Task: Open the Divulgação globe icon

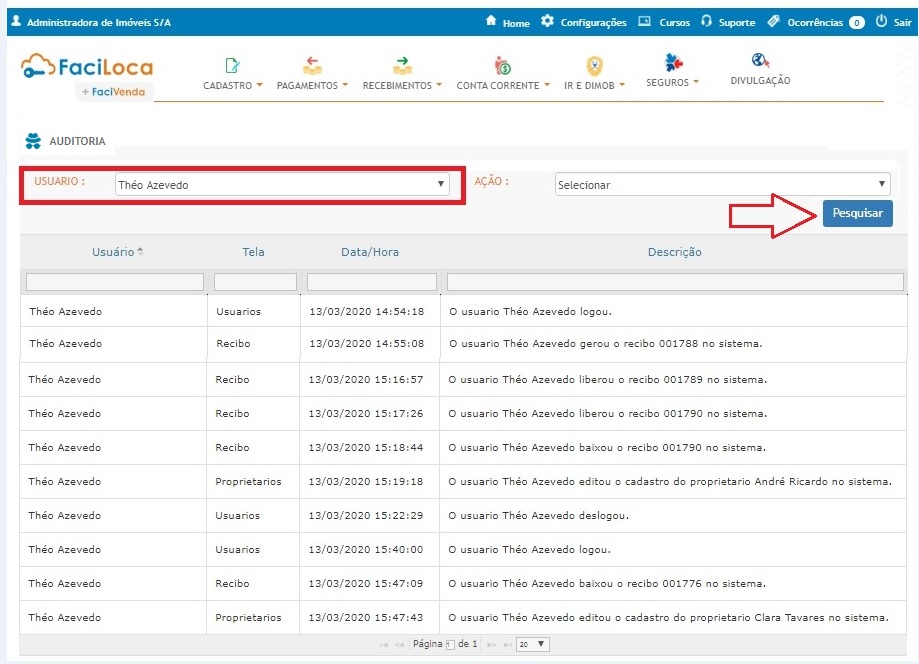Action: (x=760, y=61)
